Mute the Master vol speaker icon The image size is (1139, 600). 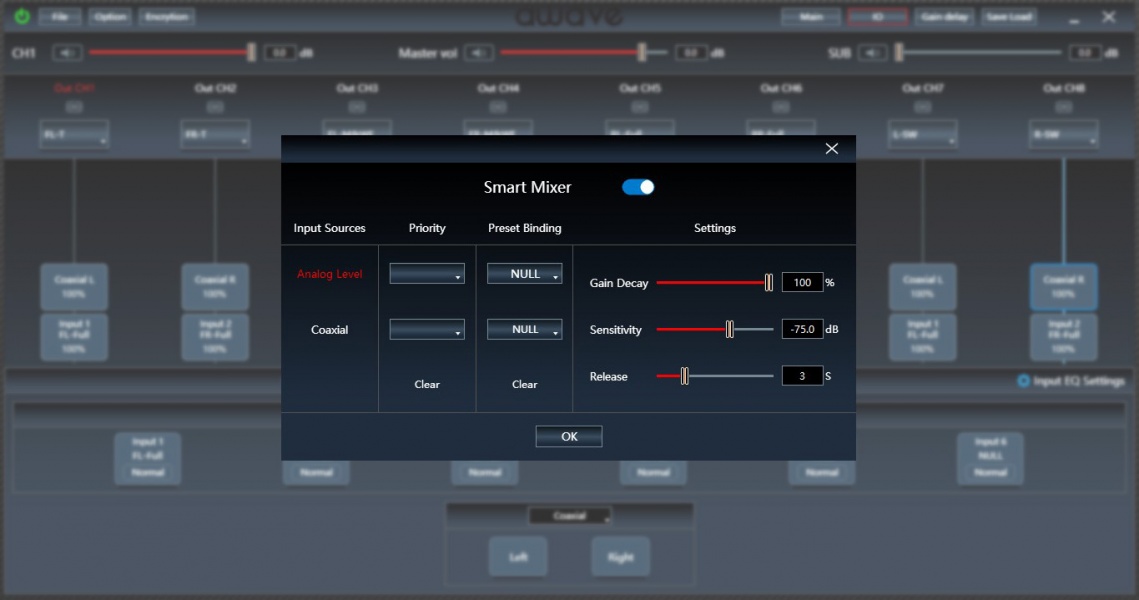[479, 53]
